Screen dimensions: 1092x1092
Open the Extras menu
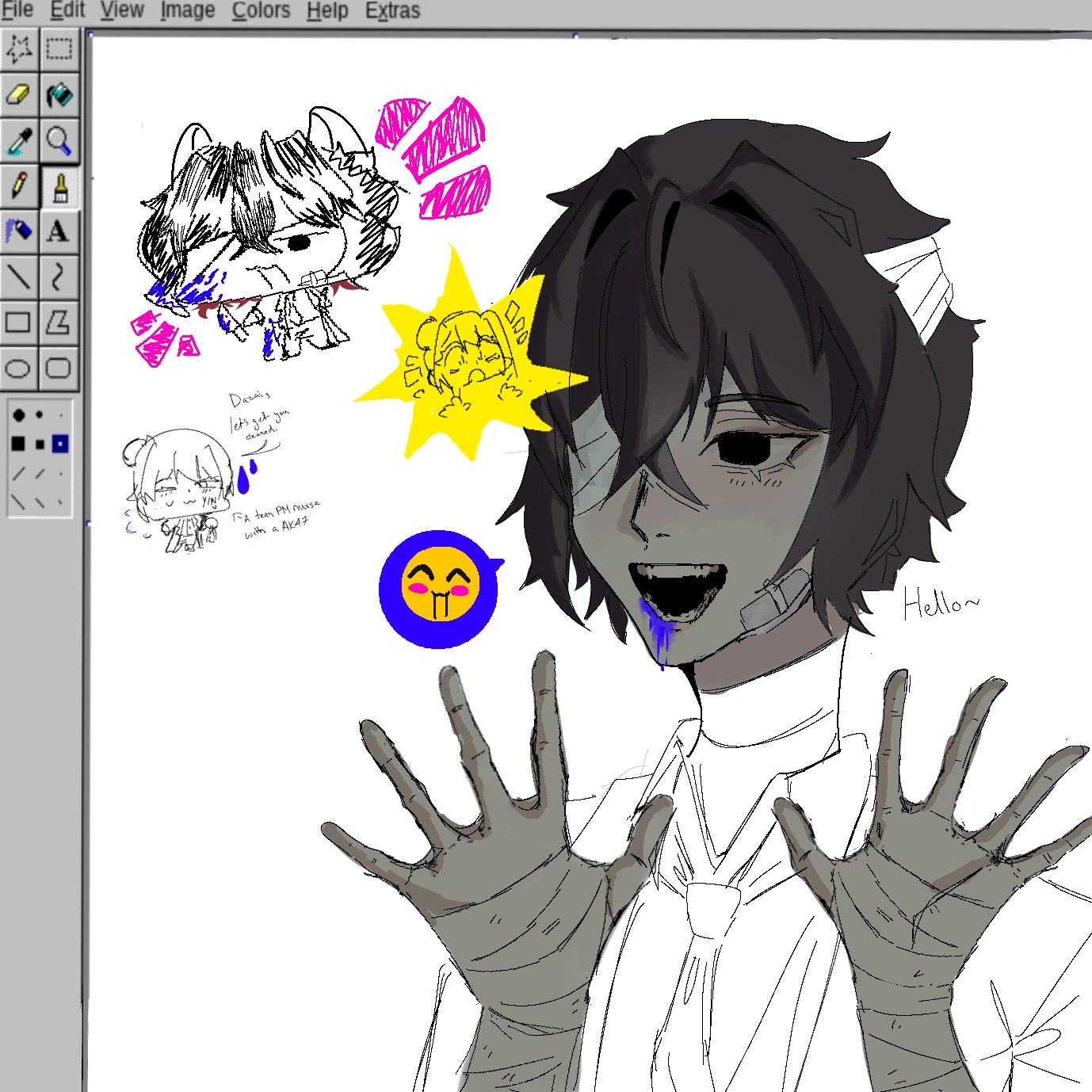point(393,10)
